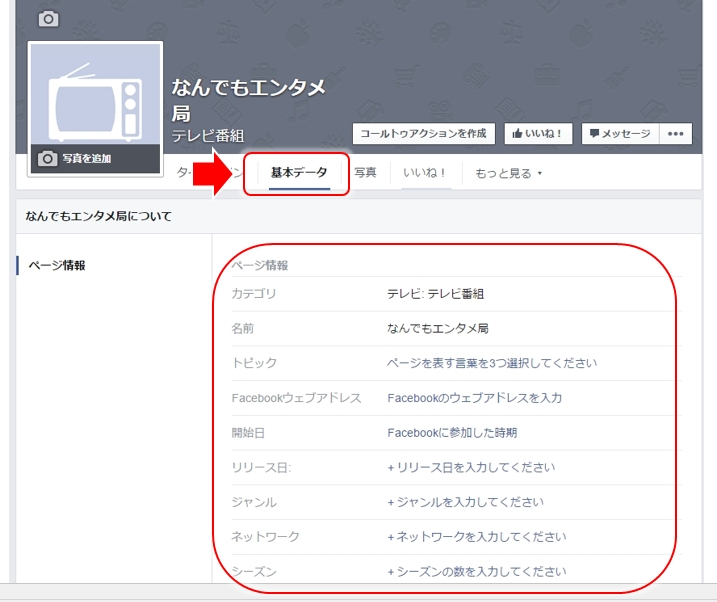Viewport: 717px width, 602px height.
Task: Click + ジャンルを入力してください link
Action: 466,502
